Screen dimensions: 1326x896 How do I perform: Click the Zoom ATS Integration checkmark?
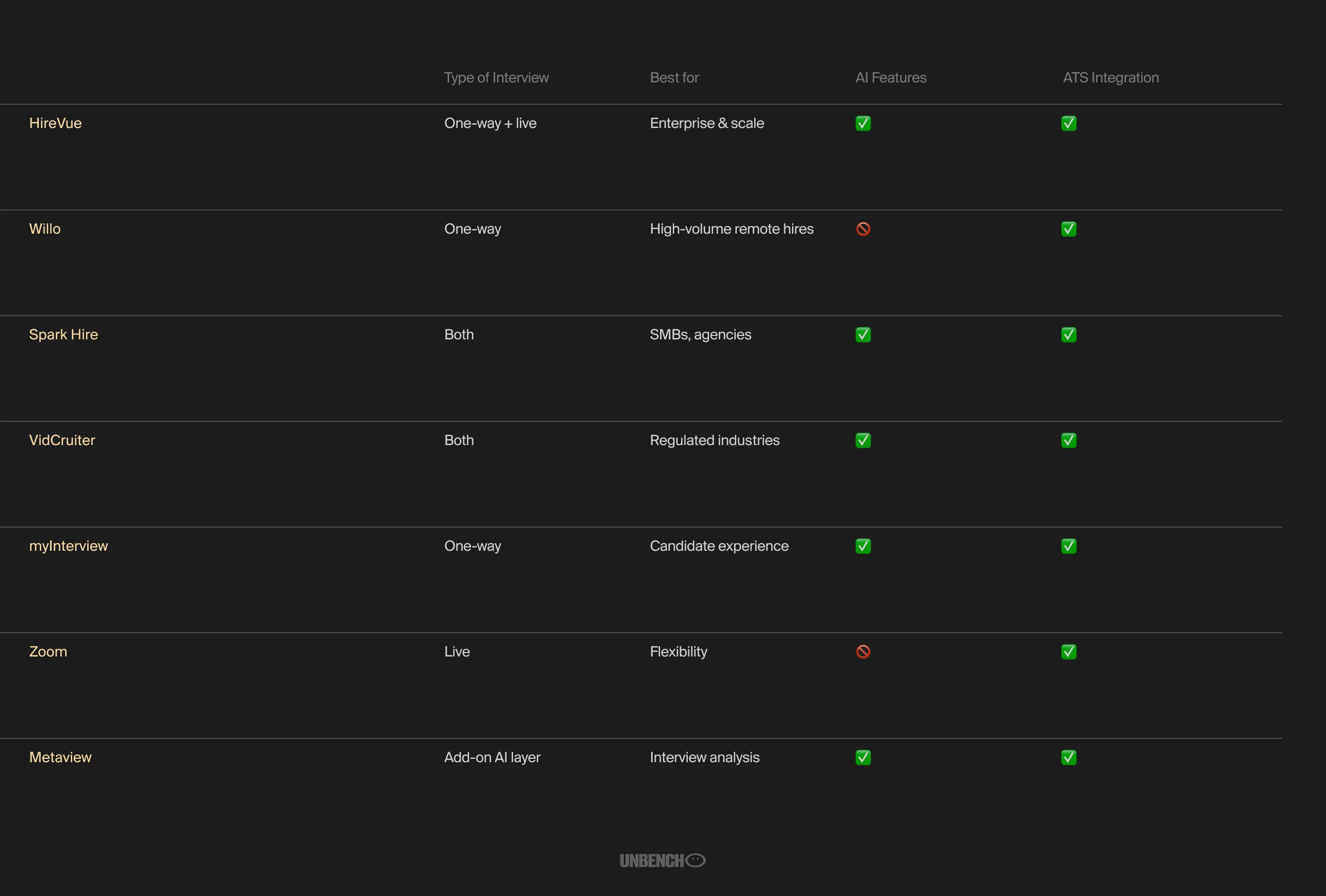click(x=1068, y=651)
